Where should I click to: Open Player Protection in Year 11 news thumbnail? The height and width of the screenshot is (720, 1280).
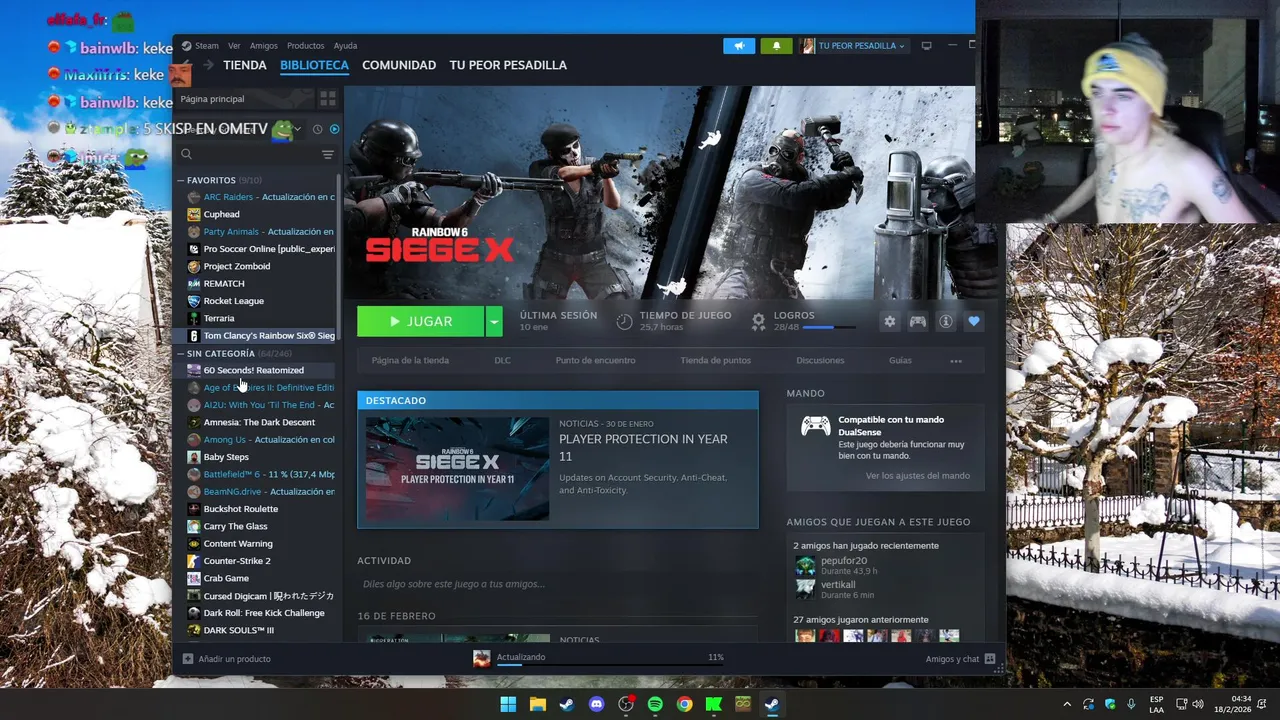pyautogui.click(x=457, y=469)
